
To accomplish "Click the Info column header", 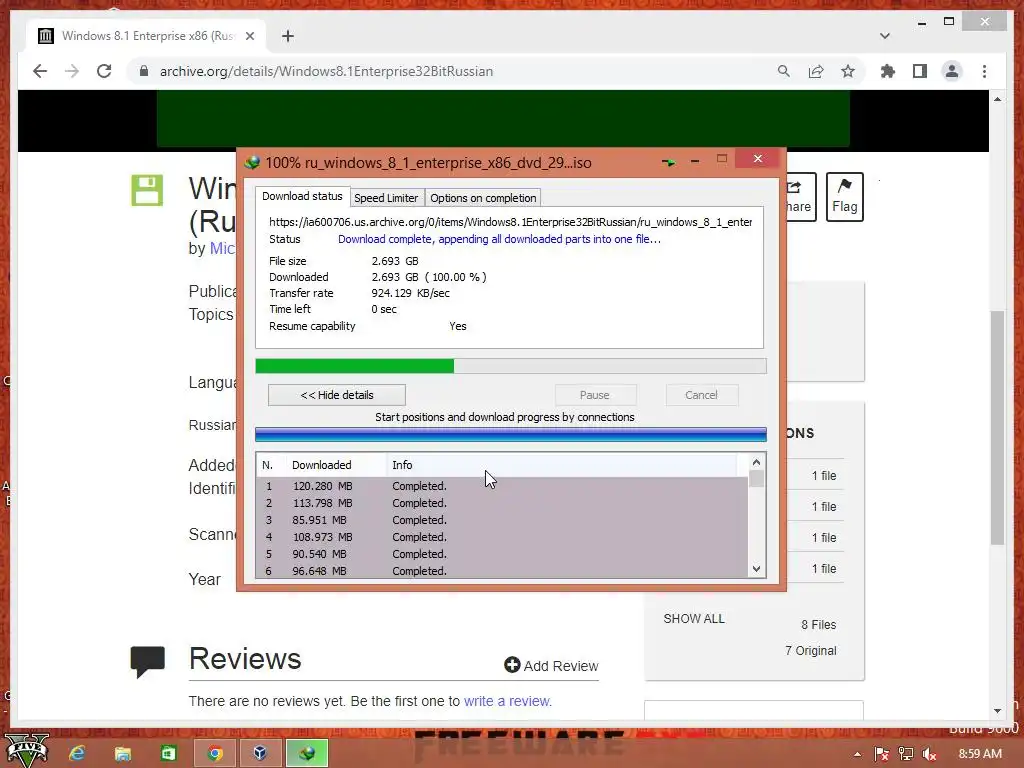I will (402, 465).
